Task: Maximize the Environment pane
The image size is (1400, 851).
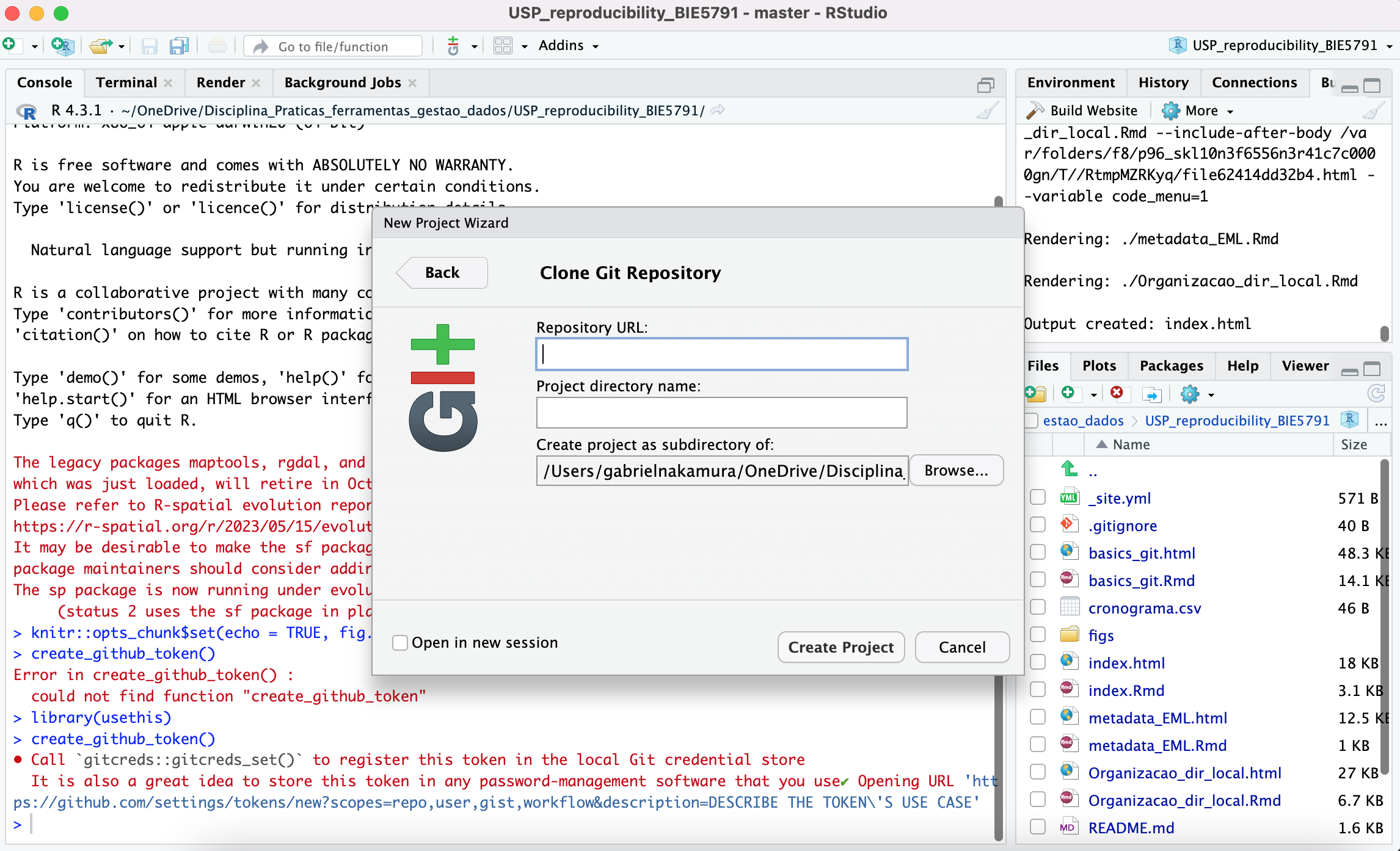Action: [1372, 86]
